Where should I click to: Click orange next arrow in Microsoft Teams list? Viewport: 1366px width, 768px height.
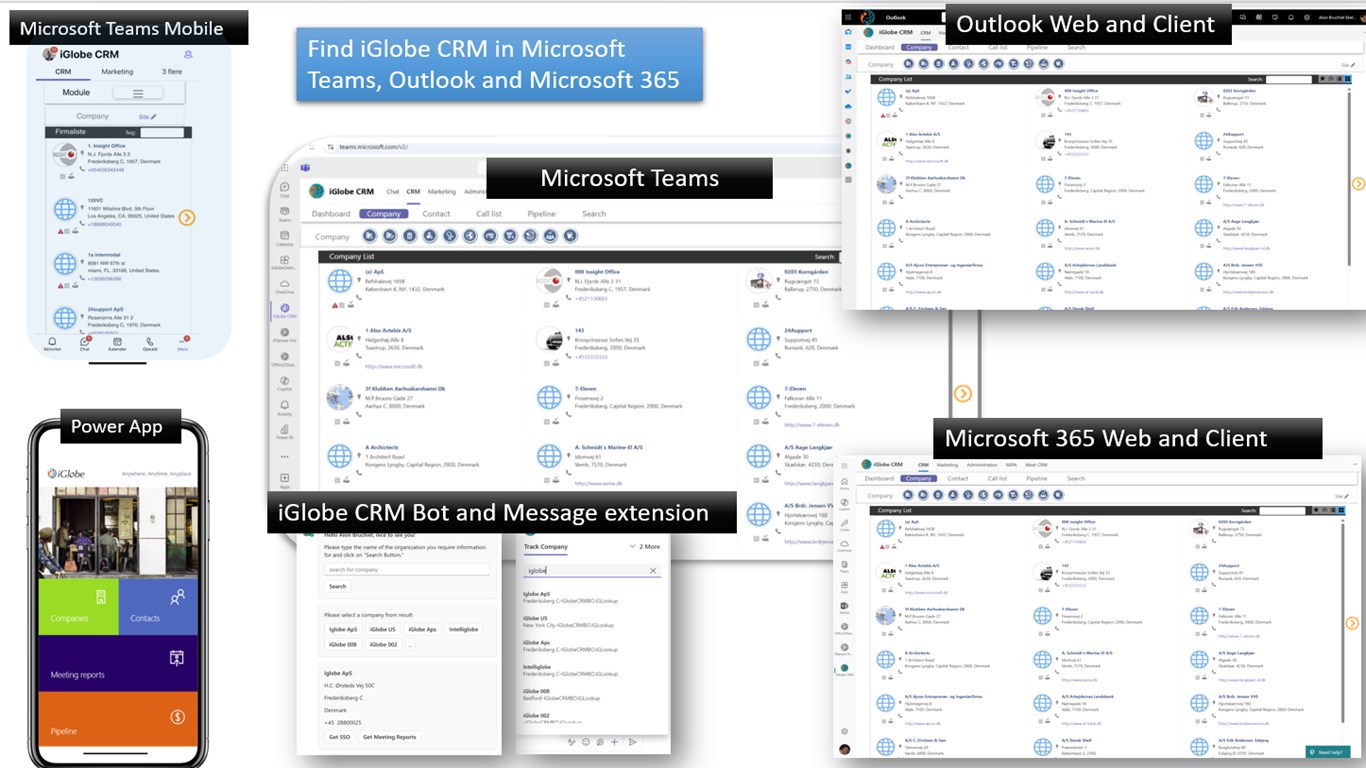[963, 394]
